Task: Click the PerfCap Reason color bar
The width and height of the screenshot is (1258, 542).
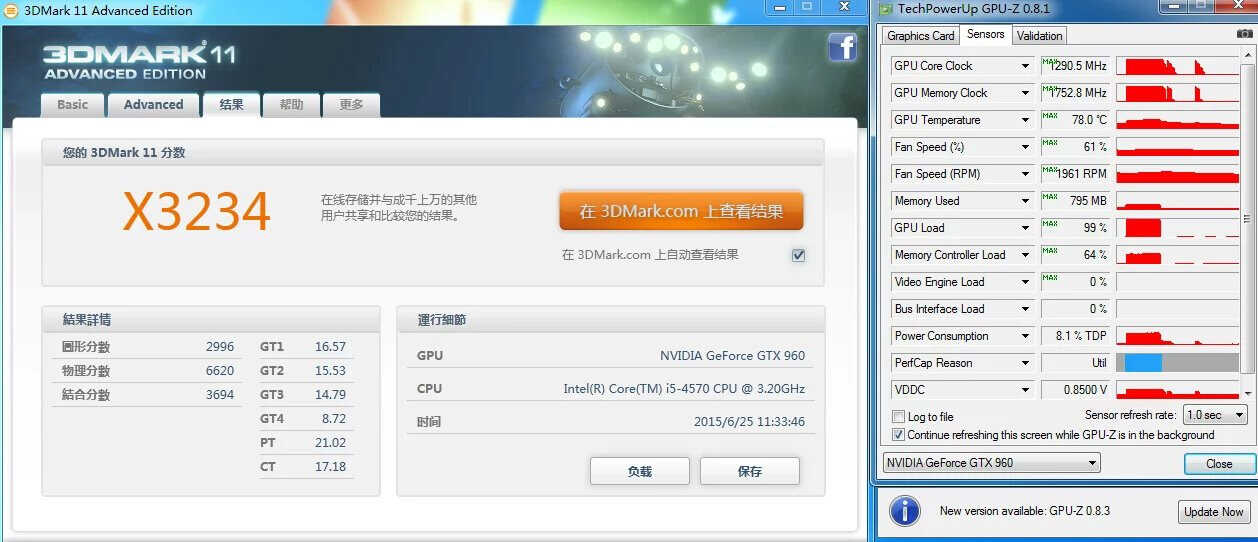Action: click(x=1177, y=363)
